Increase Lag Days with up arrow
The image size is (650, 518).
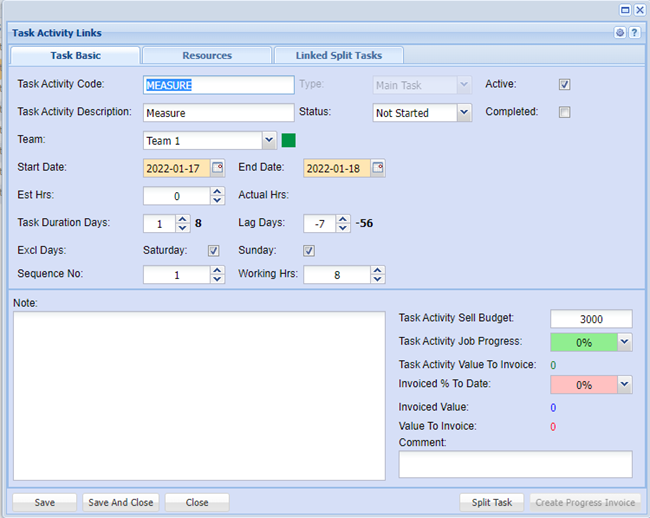tap(343, 219)
